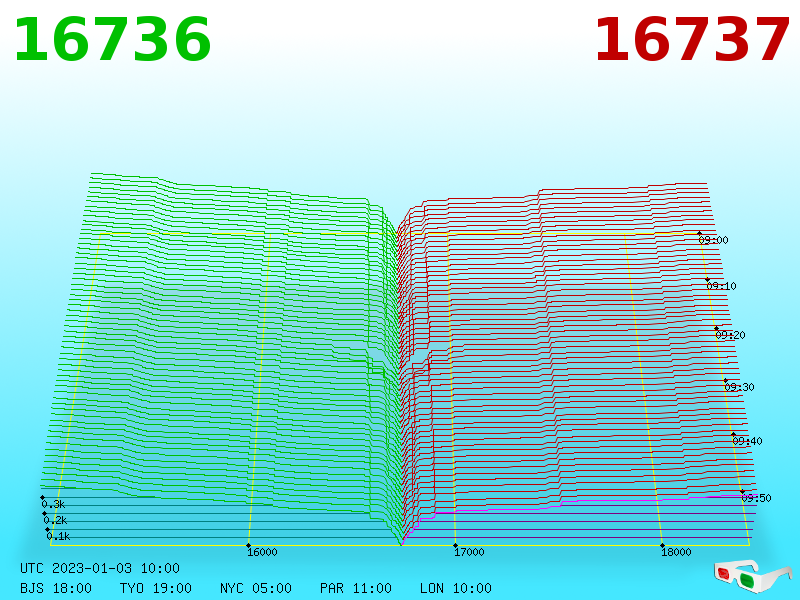
Task: Click the 0.3k depth axis label
Action: [53, 504]
